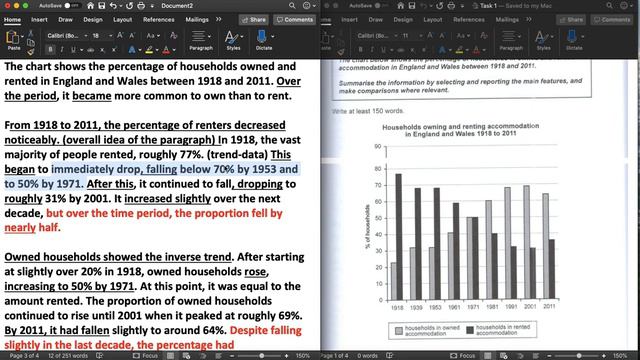Switch to Draw tab in Document2
The width and height of the screenshot is (640, 360).
[x=65, y=19]
